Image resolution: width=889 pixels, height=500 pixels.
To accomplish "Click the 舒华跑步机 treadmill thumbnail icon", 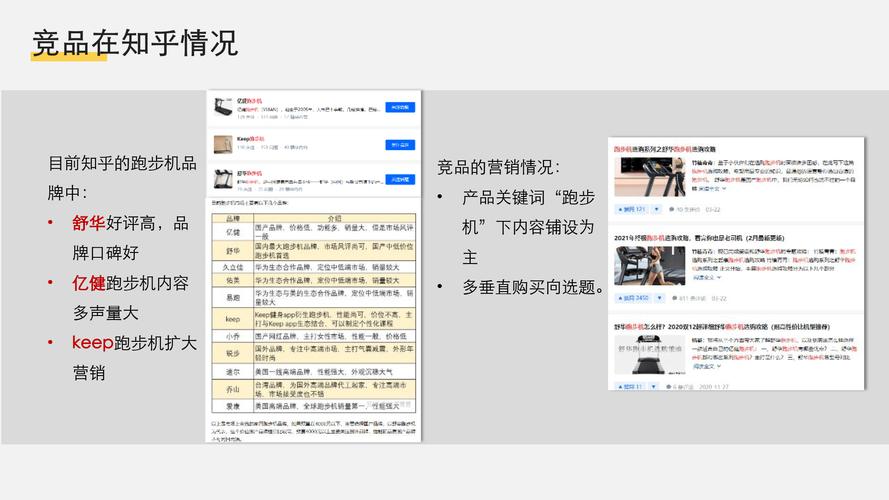I will pyautogui.click(x=223, y=179).
